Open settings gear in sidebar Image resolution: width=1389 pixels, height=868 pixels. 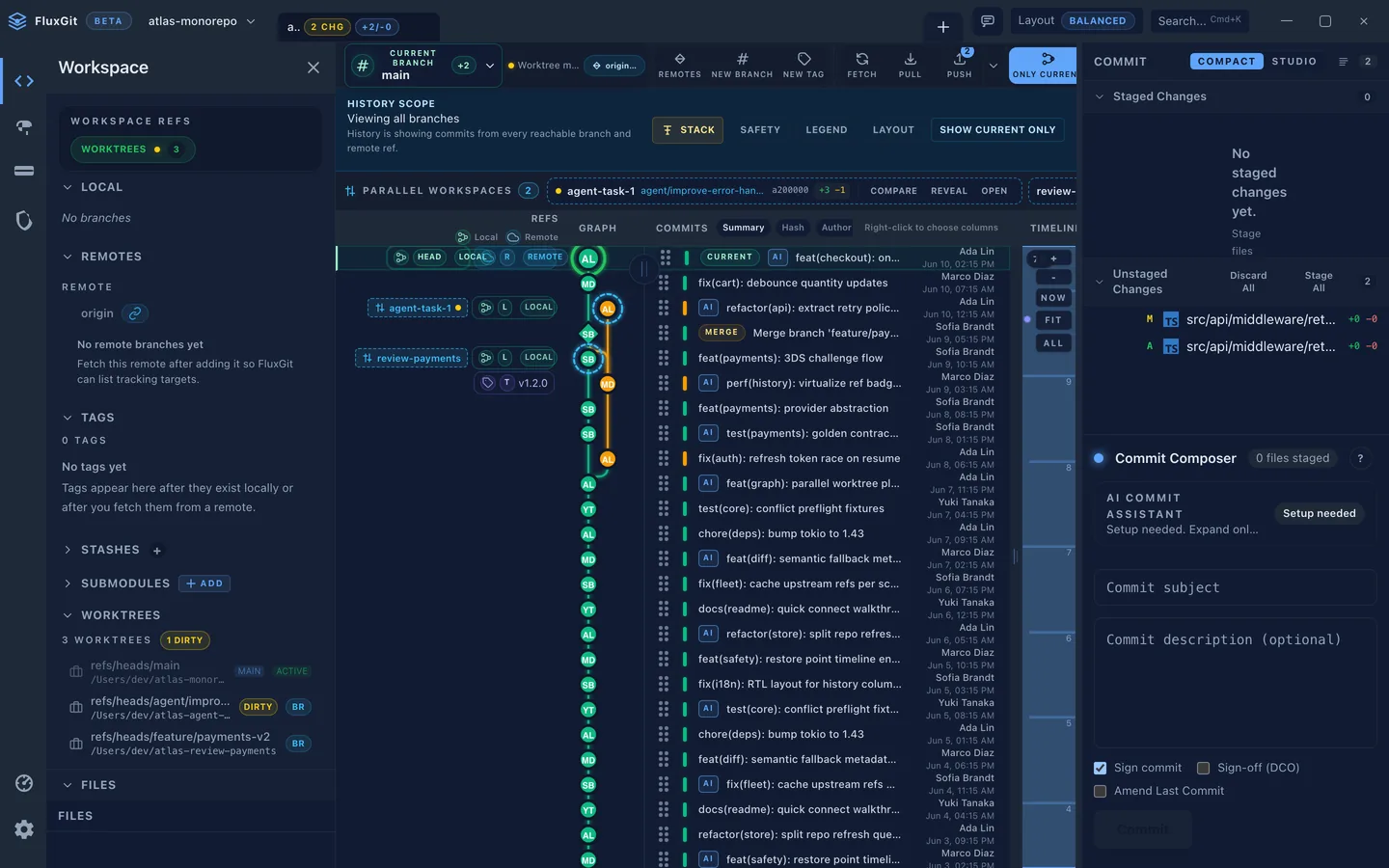click(x=24, y=829)
